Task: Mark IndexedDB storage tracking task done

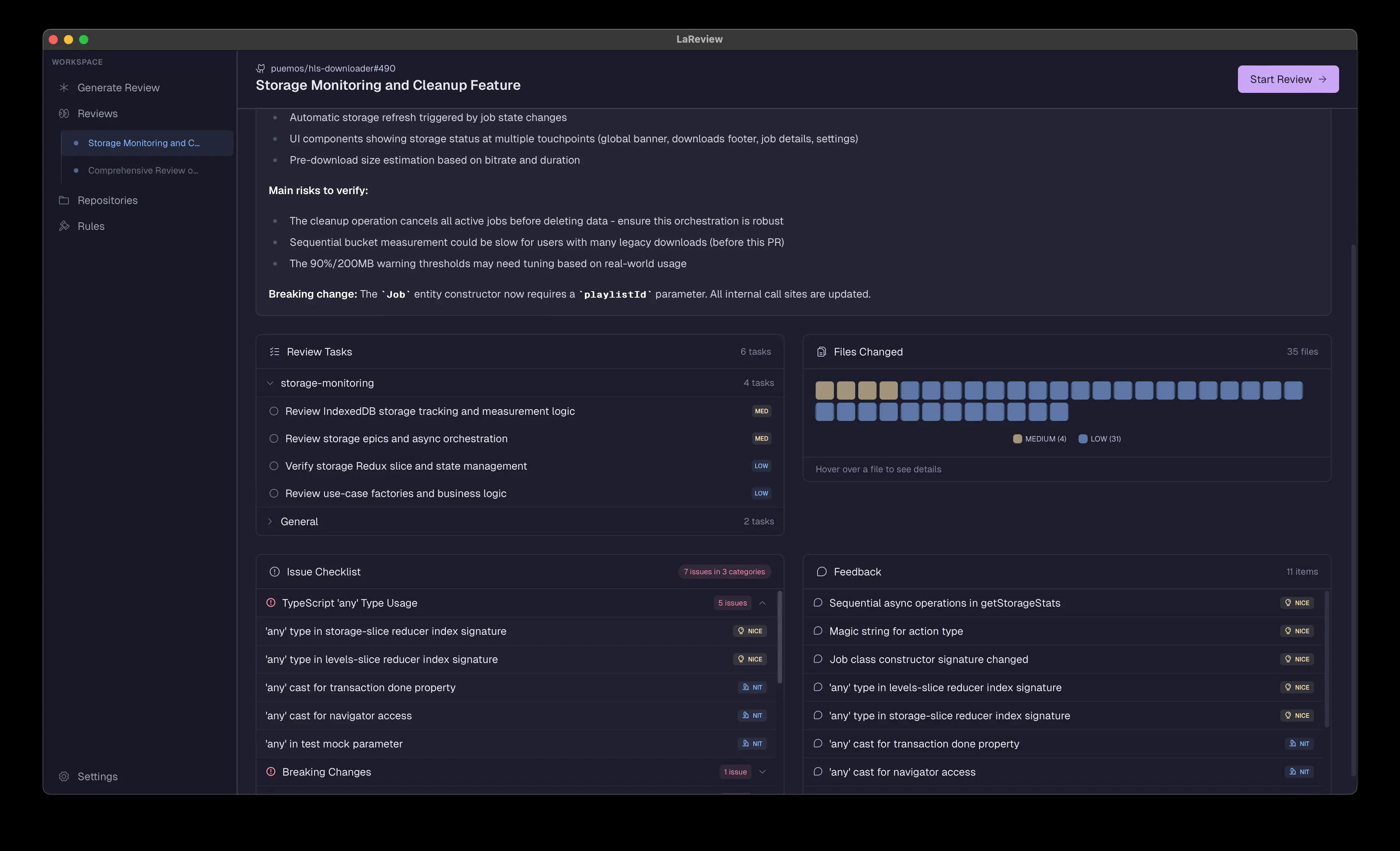Action: click(x=274, y=411)
